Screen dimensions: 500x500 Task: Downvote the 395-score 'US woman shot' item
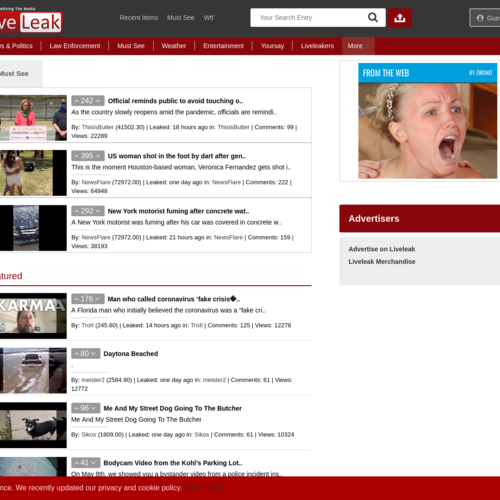click(x=98, y=156)
